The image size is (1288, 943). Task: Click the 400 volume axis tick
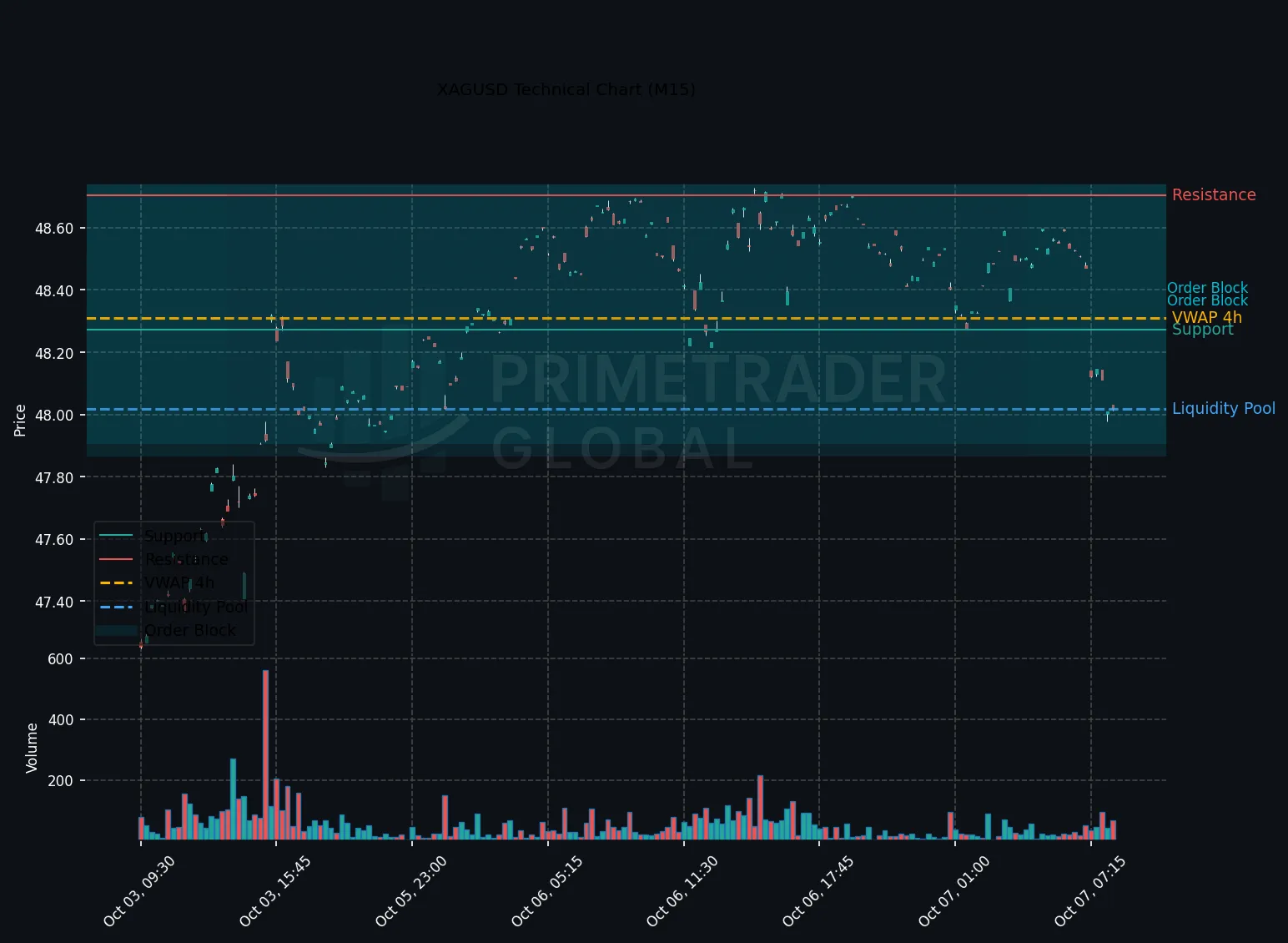point(61,719)
